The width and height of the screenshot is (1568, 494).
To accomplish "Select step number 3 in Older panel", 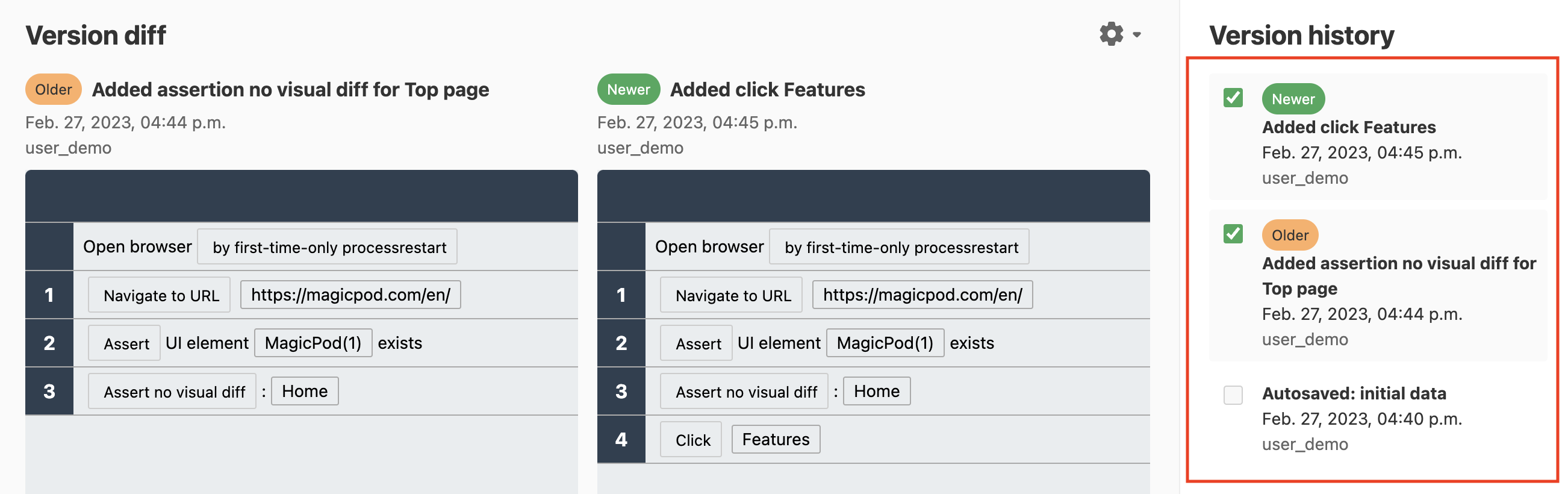I will (x=49, y=391).
